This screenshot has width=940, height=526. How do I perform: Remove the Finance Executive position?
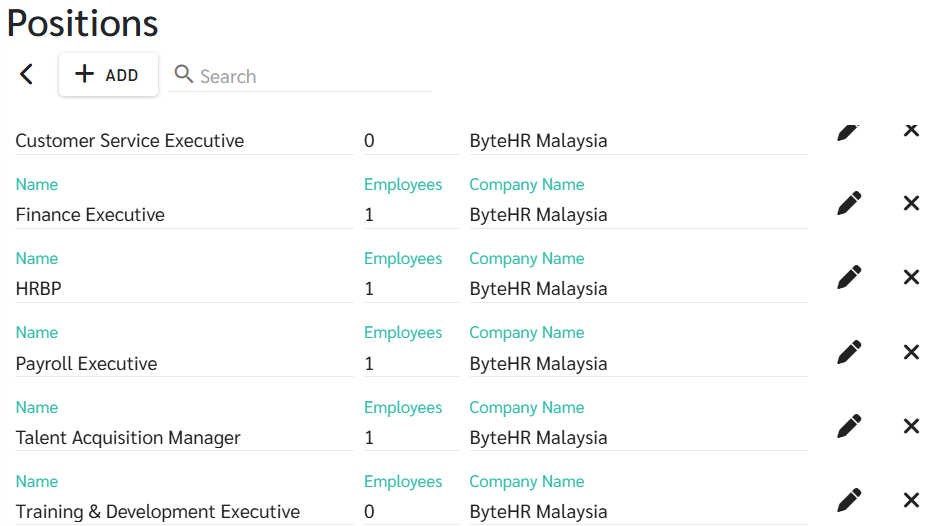click(911, 203)
